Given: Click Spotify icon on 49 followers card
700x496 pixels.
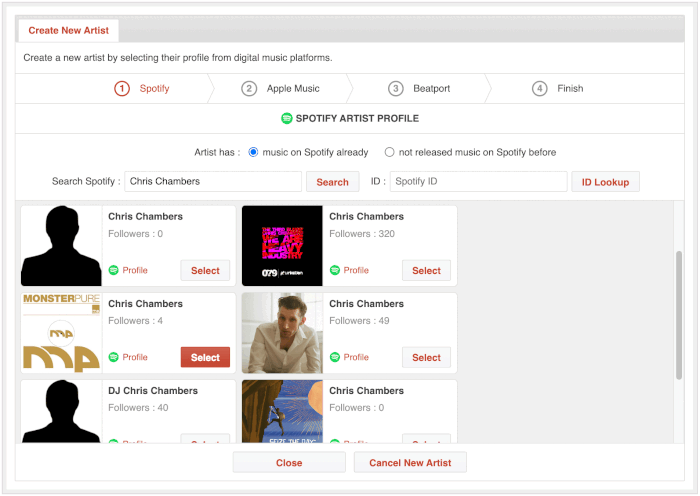Looking at the screenshot, I should click(x=335, y=357).
